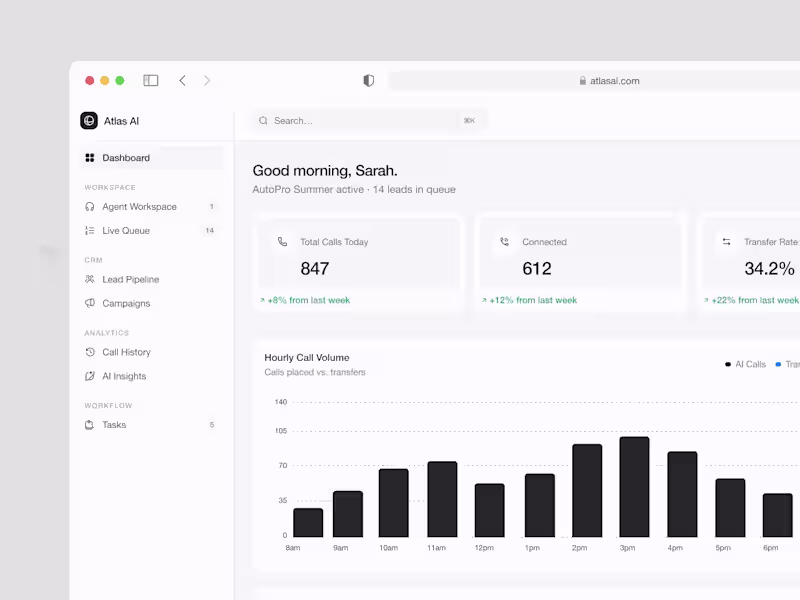Click the 140 y-axis label
Image resolution: width=800 pixels, height=600 pixels.
[x=281, y=402]
